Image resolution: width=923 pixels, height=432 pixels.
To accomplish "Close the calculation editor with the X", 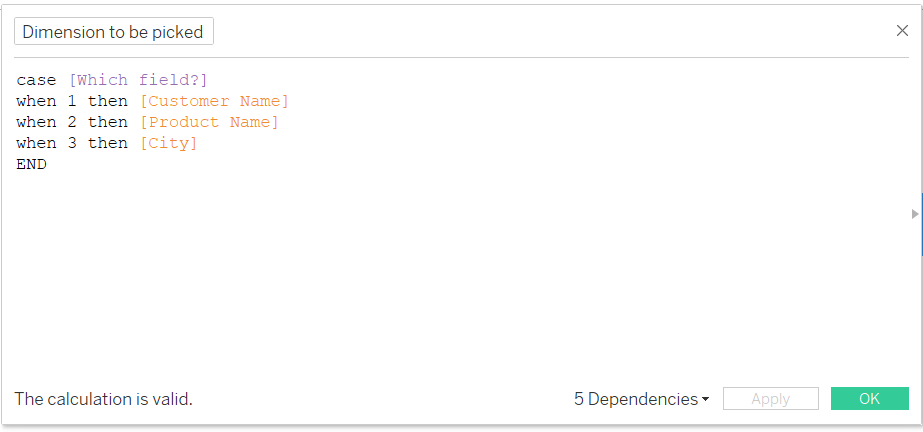I will (x=902, y=31).
